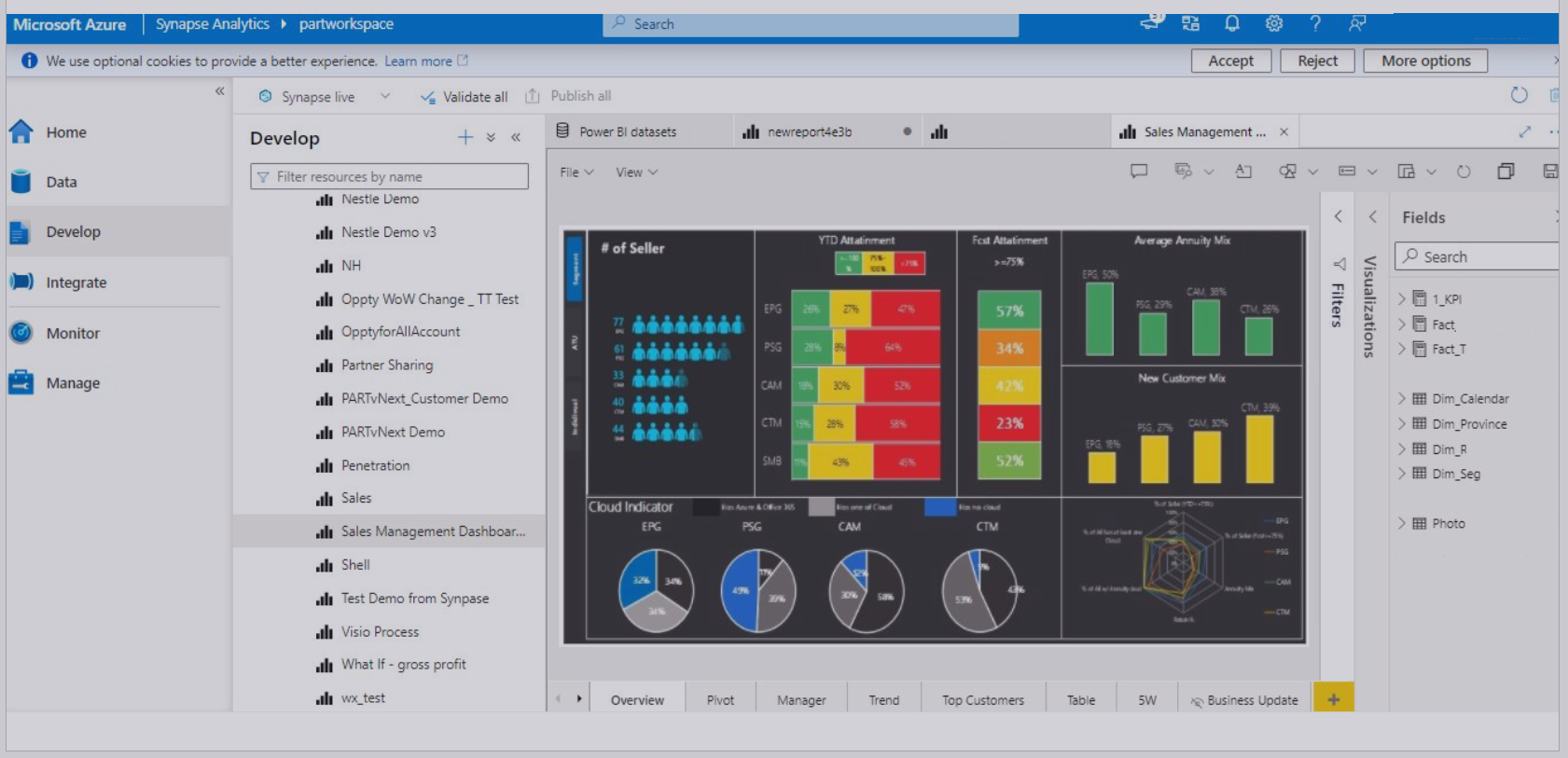1568x758 pixels.
Task: Click the Filter resources by name field
Action: tap(389, 176)
